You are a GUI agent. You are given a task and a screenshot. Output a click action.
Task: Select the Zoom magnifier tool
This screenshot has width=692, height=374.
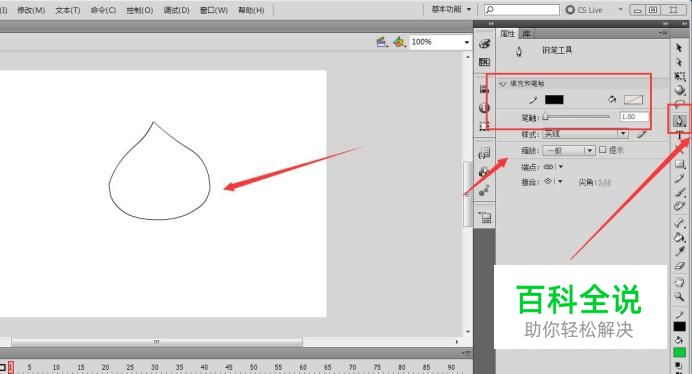tap(680, 296)
